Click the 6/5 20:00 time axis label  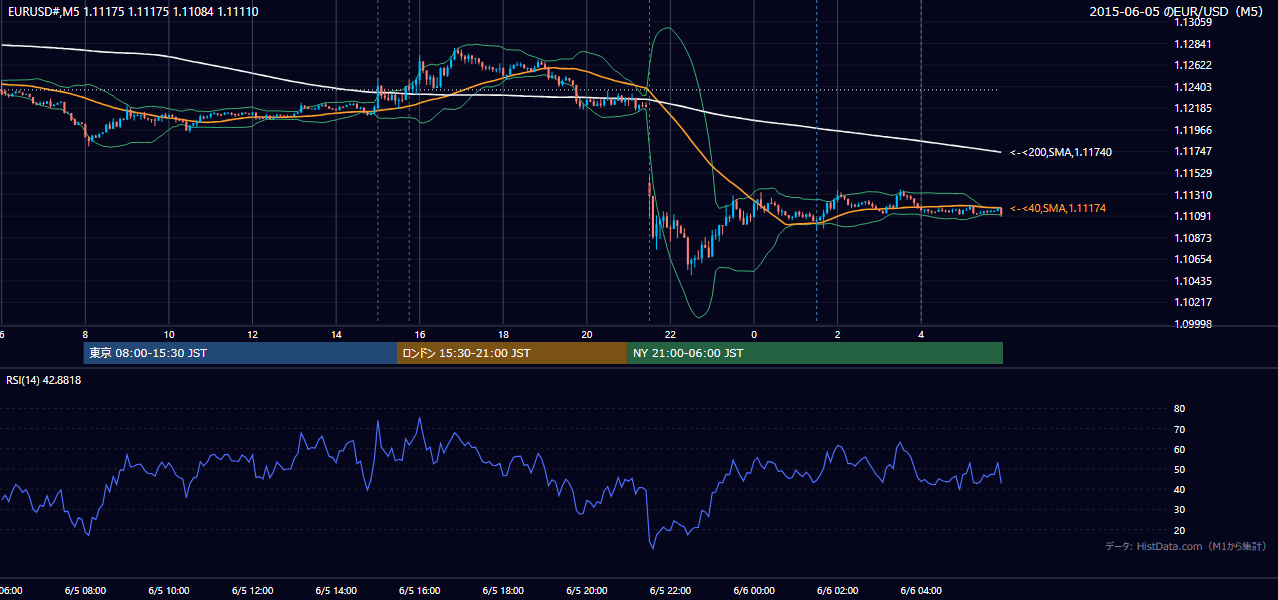pos(586,591)
